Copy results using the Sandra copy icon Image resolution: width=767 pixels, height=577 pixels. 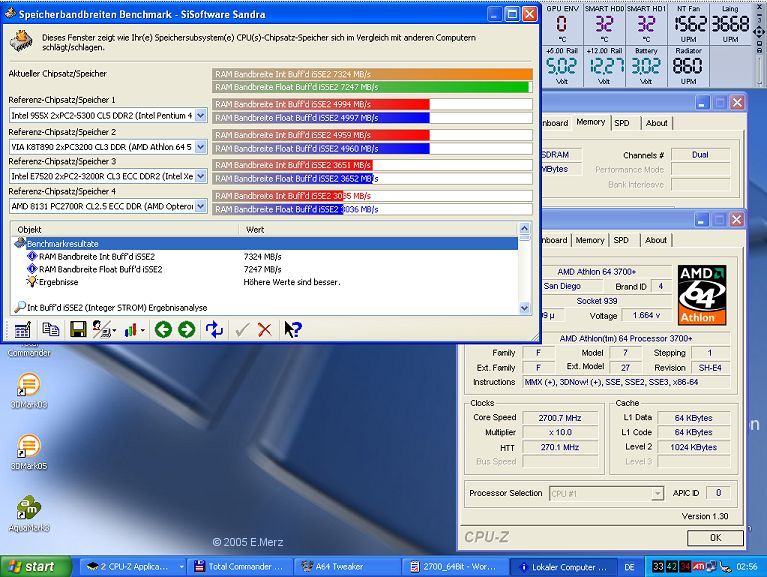50,330
